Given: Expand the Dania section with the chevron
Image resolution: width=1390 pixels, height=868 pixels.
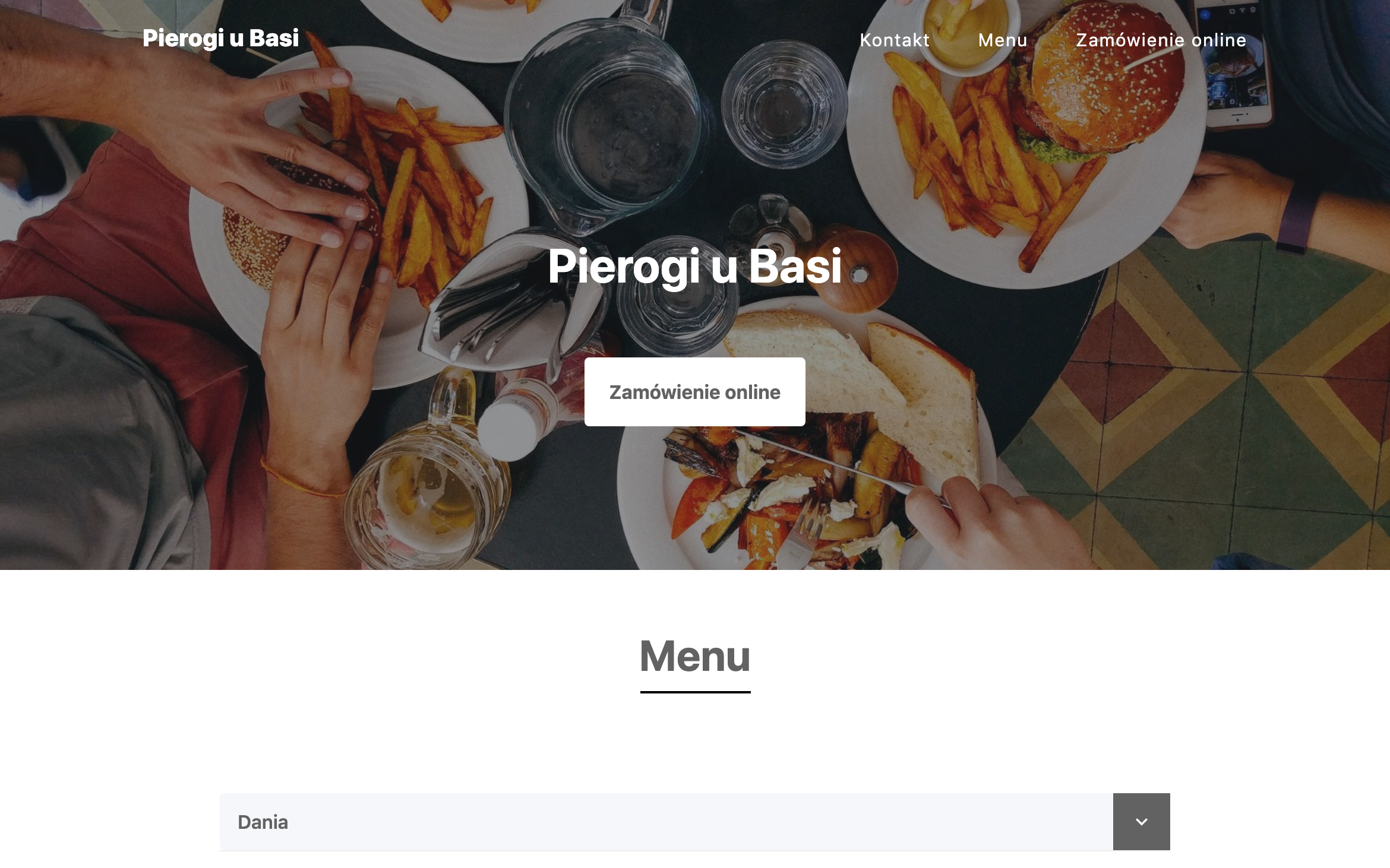Looking at the screenshot, I should coord(1141,822).
